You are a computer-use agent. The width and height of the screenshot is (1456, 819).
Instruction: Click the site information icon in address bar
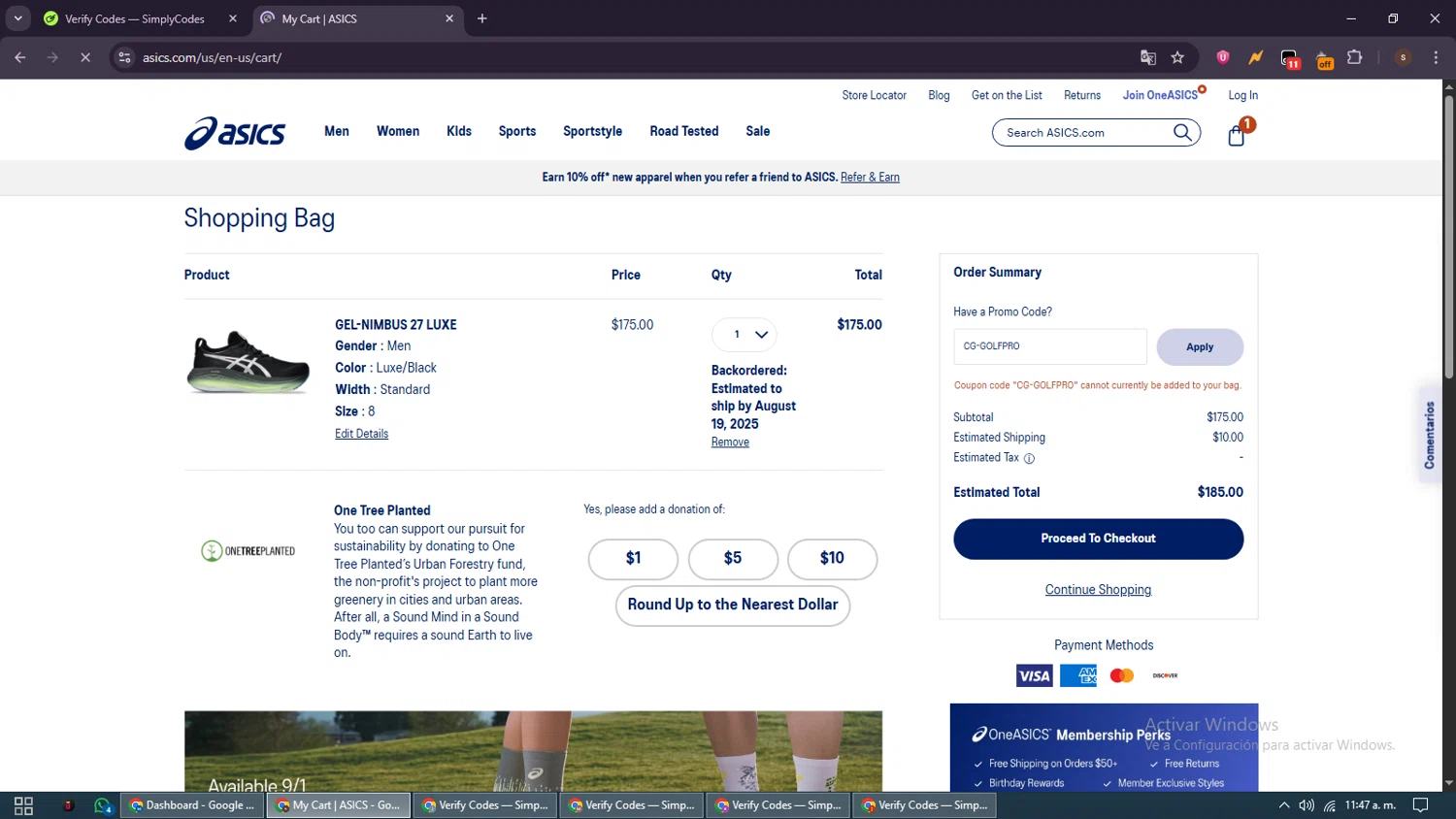[x=124, y=57]
